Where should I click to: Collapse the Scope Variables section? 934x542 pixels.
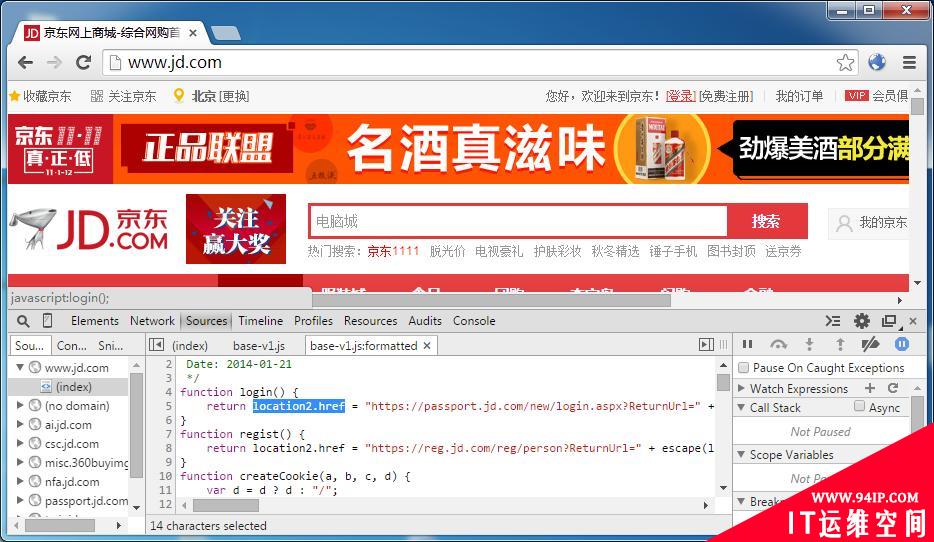coord(742,454)
